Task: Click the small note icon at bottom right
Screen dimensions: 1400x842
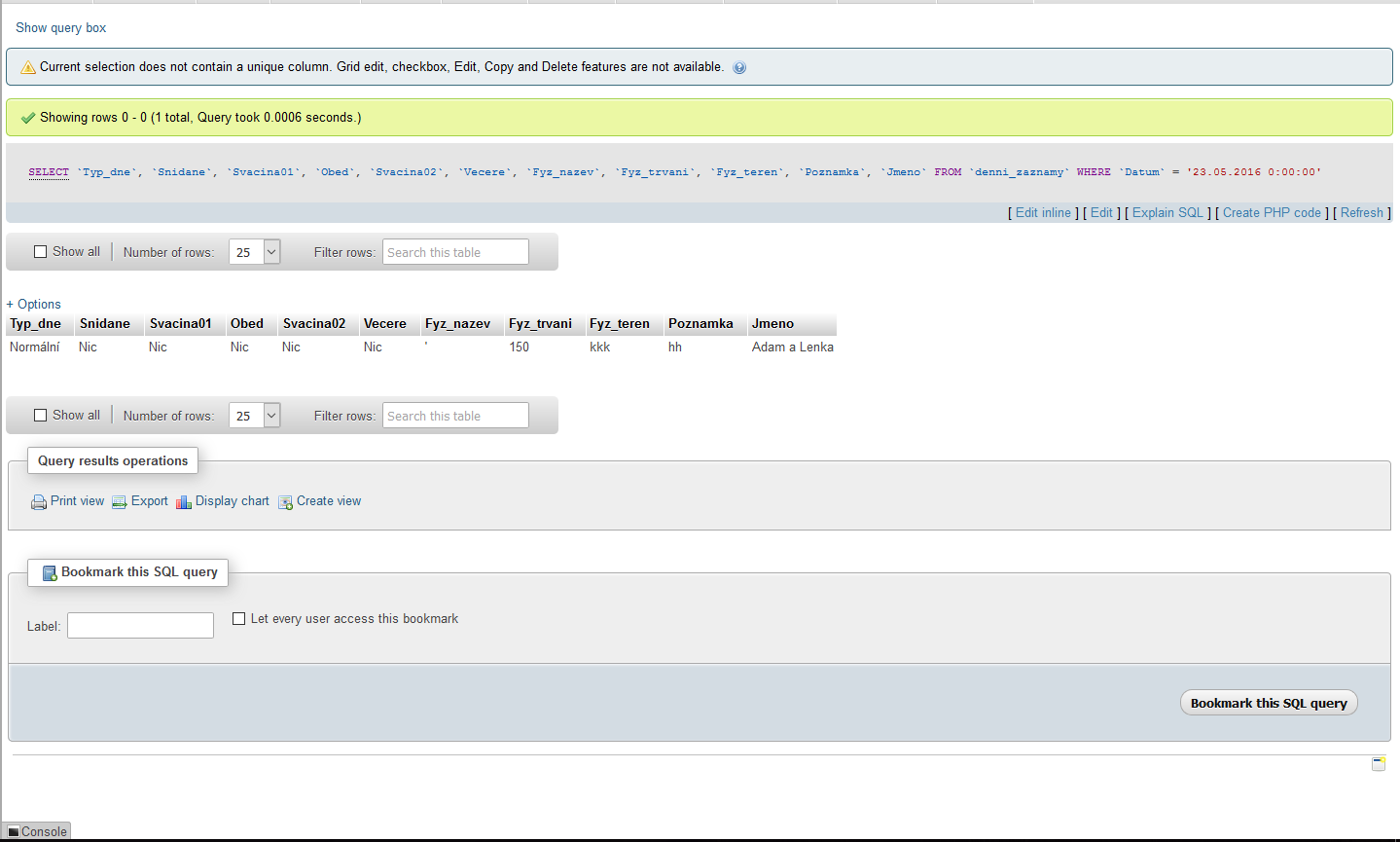Action: pos(1379,764)
